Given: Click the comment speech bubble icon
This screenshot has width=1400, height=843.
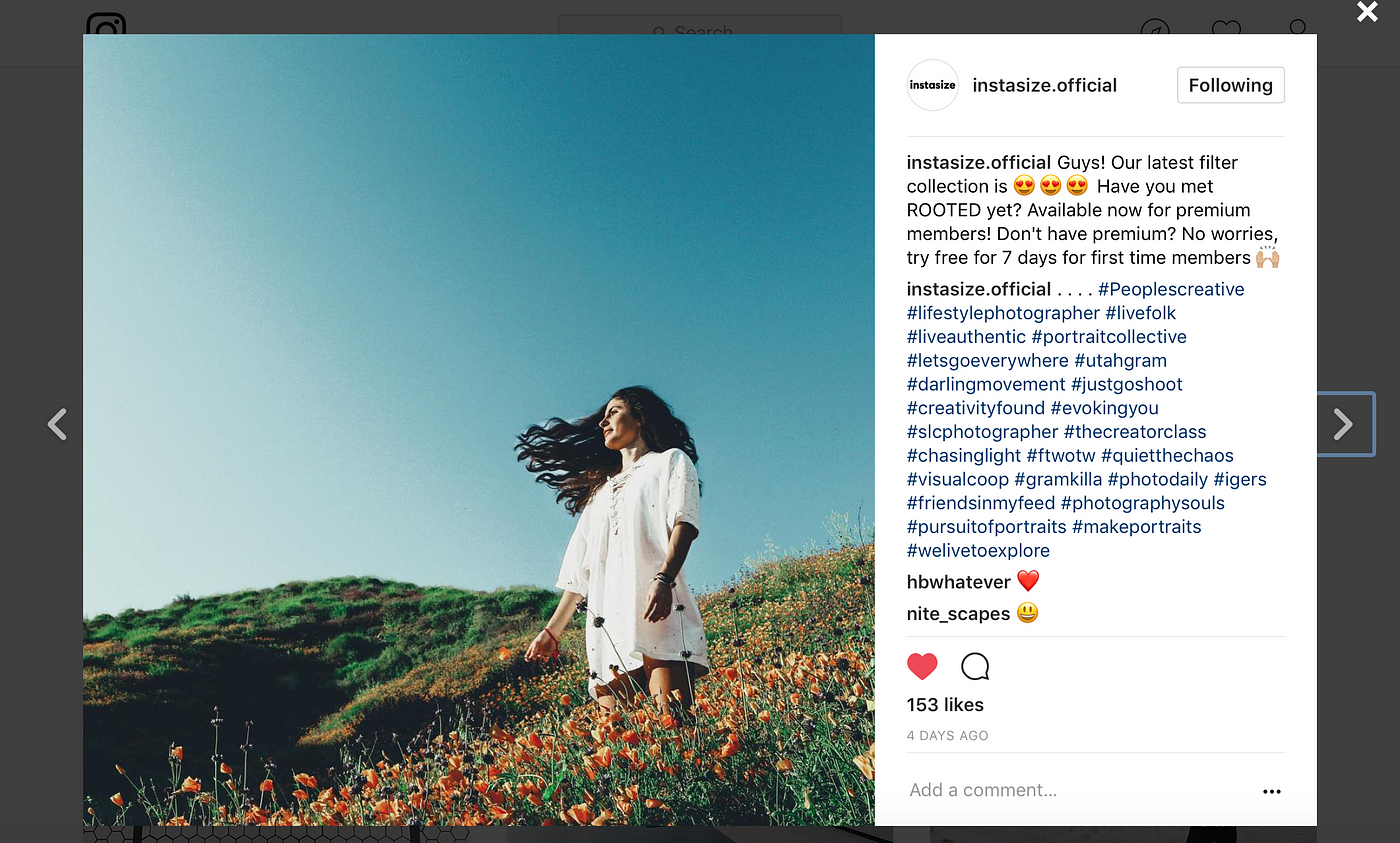Looking at the screenshot, I should tap(975, 666).
